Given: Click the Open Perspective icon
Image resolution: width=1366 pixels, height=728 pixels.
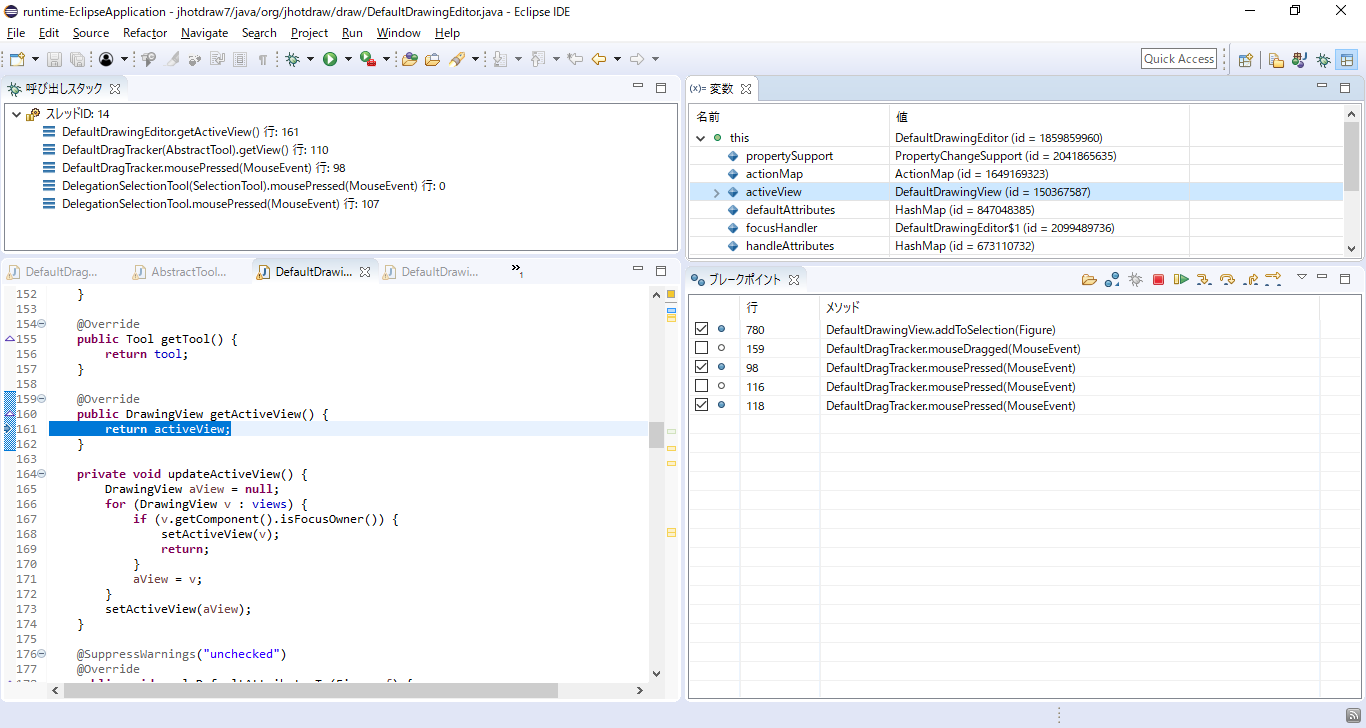Looking at the screenshot, I should [x=1245, y=59].
